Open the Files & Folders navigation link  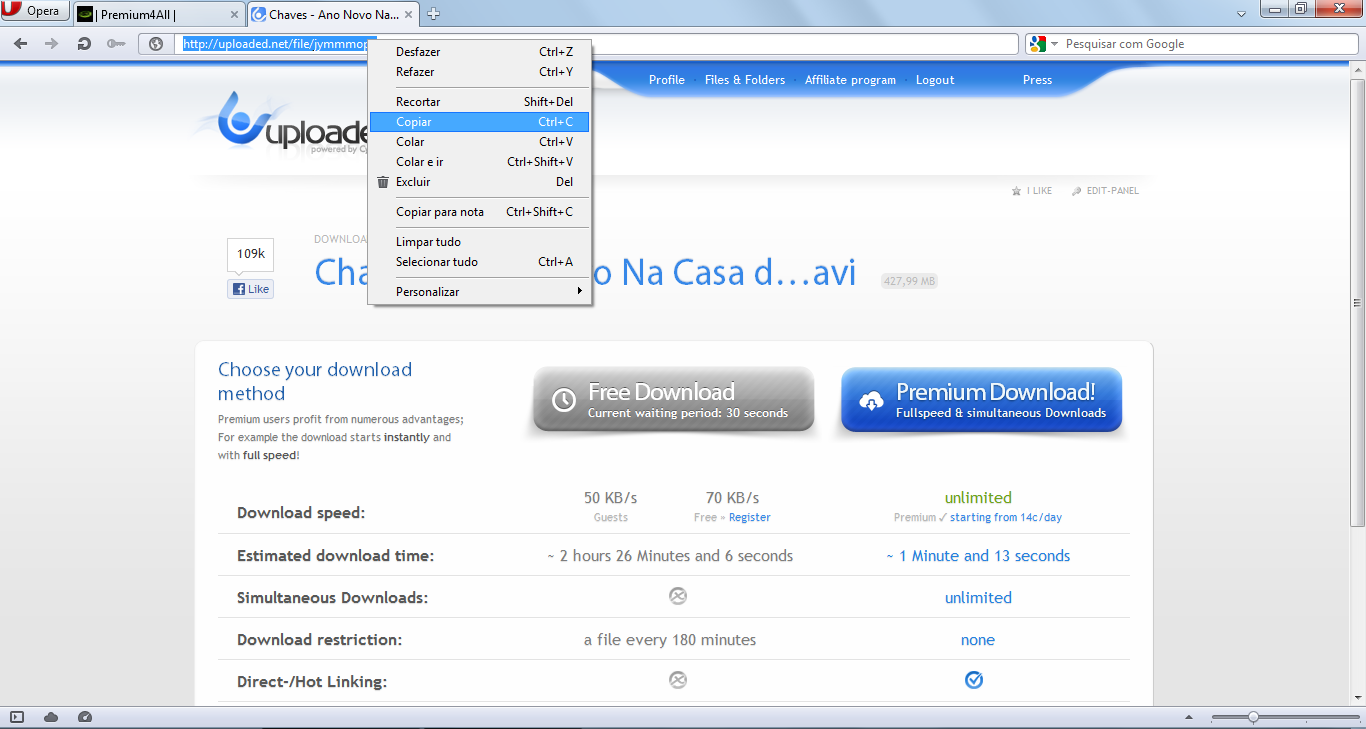[x=745, y=80]
